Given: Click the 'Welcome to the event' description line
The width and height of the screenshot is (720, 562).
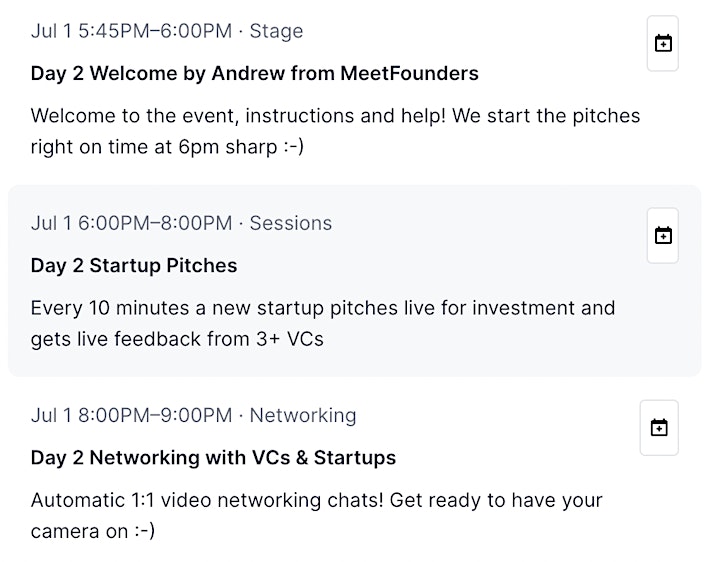Looking at the screenshot, I should click(x=335, y=116).
